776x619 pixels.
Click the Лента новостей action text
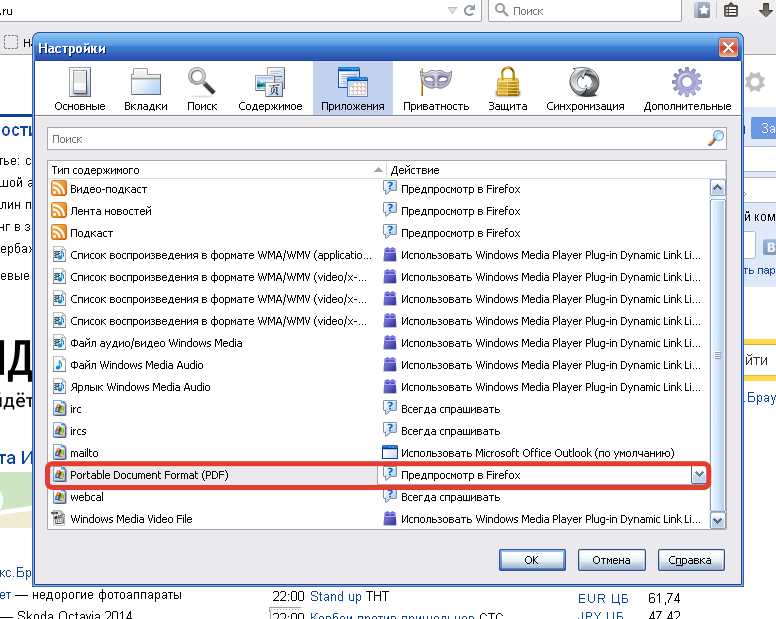click(460, 211)
